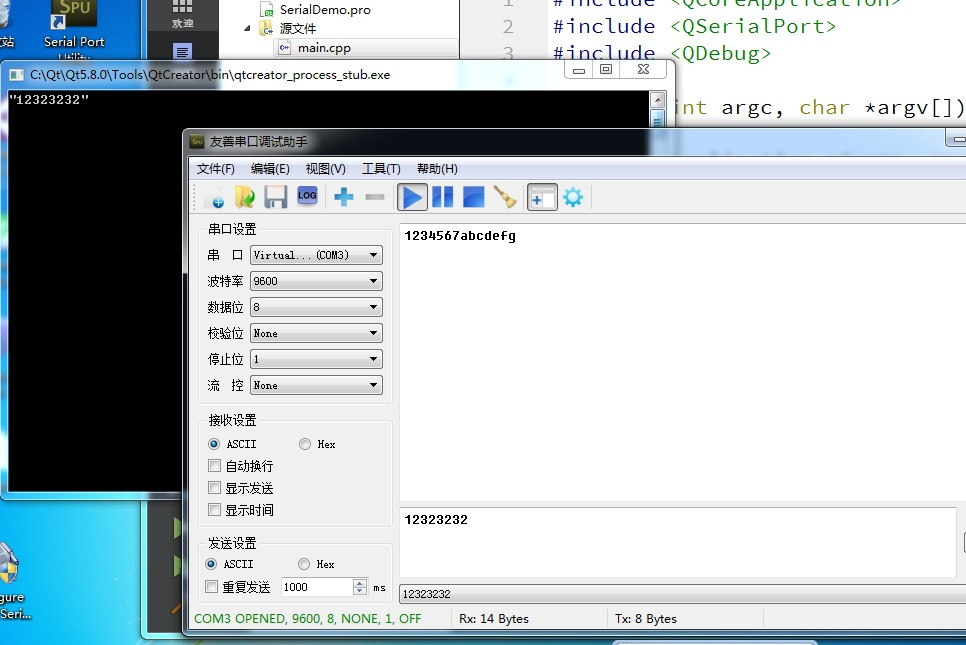
Task: Start the serial connection with the play icon
Action: tap(411, 197)
